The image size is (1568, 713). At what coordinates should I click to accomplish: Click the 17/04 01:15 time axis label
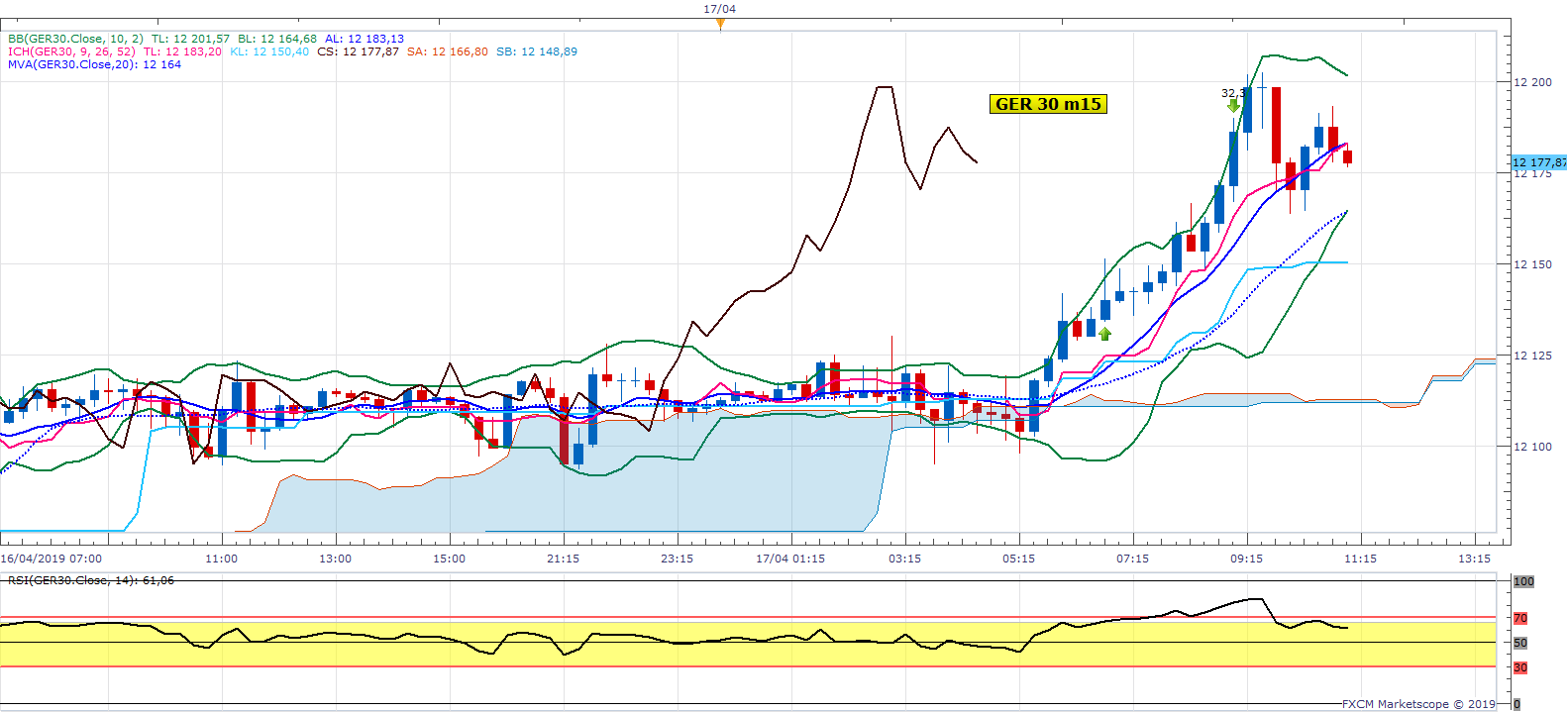[x=789, y=559]
